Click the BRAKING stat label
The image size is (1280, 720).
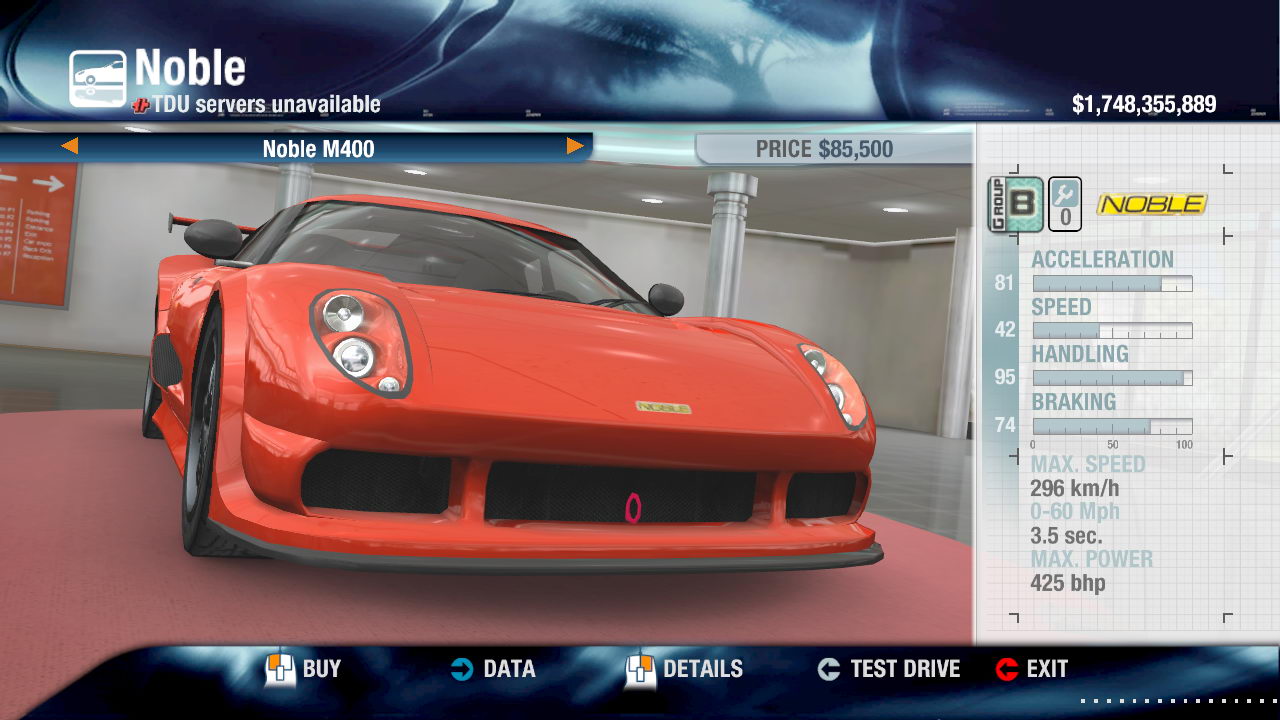click(x=1074, y=402)
